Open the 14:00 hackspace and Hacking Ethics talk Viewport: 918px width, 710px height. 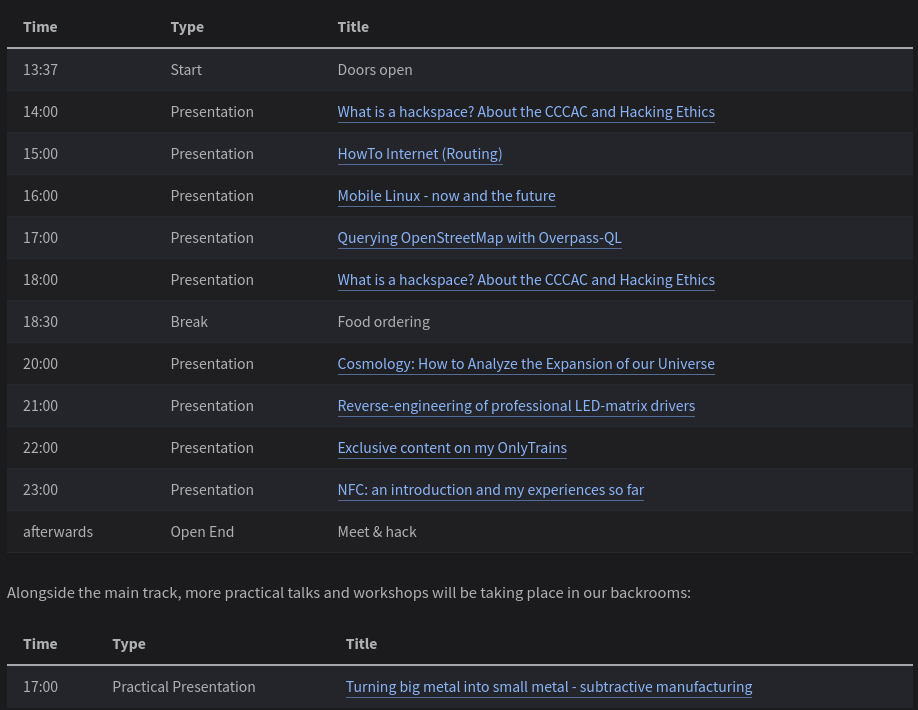pos(526,112)
